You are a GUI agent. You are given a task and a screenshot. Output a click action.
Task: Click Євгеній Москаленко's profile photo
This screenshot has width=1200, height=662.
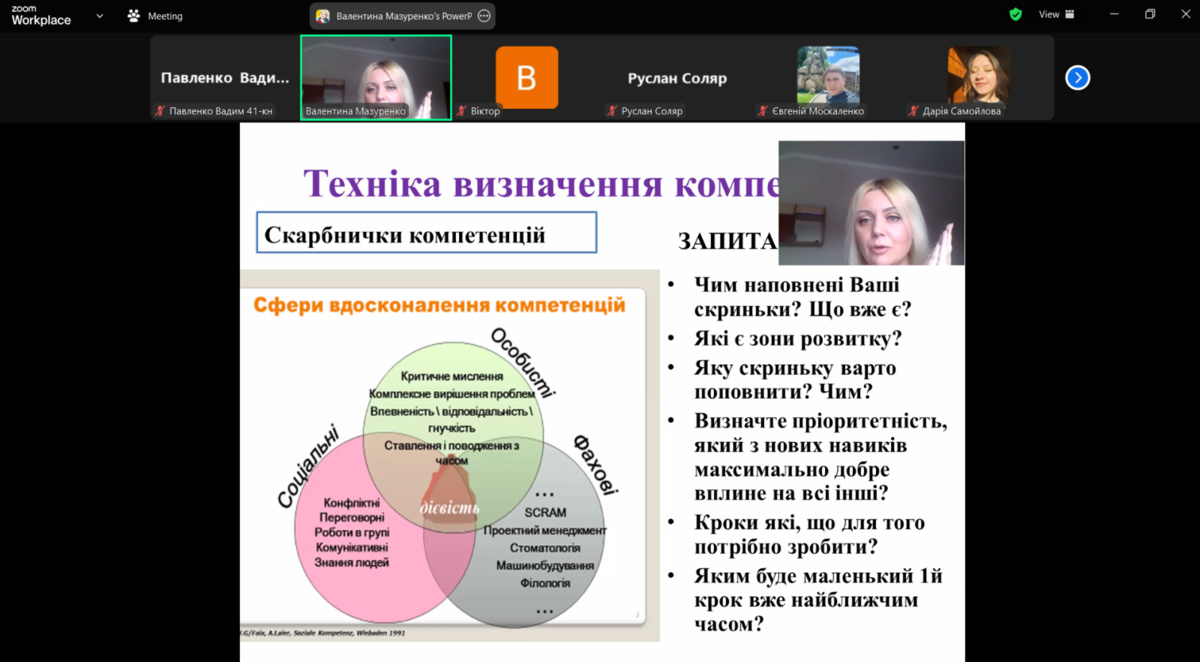click(x=828, y=75)
